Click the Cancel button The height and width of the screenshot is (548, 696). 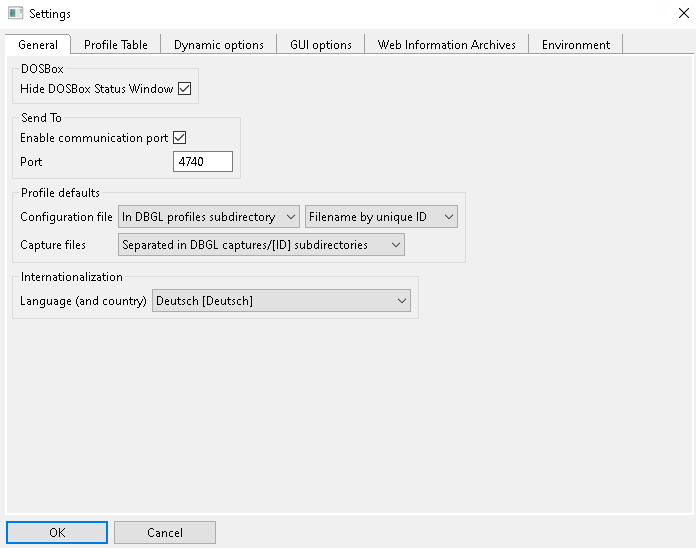pyautogui.click(x=164, y=533)
